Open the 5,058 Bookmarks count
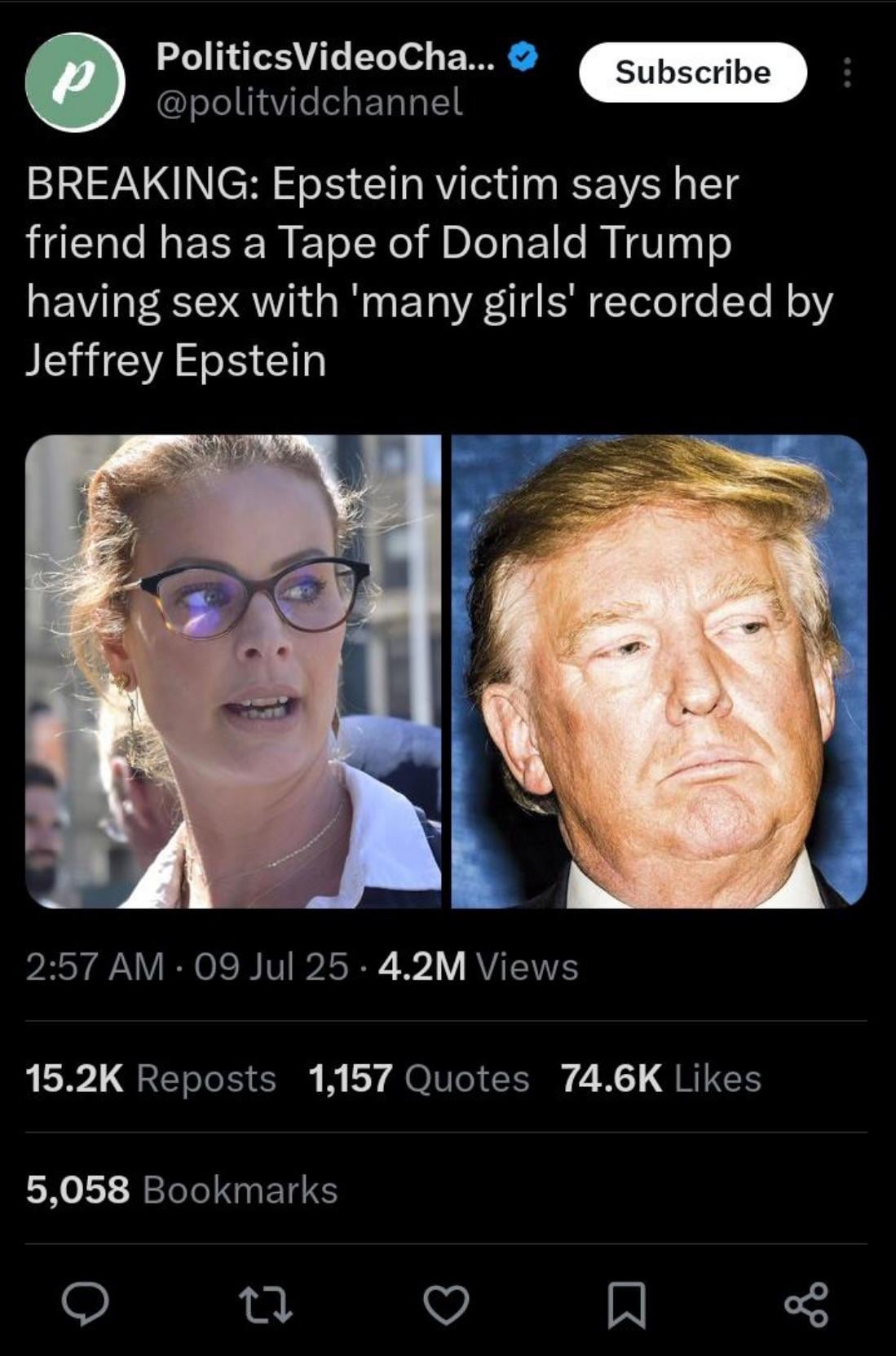This screenshot has height=1356, width=896. point(182,1189)
